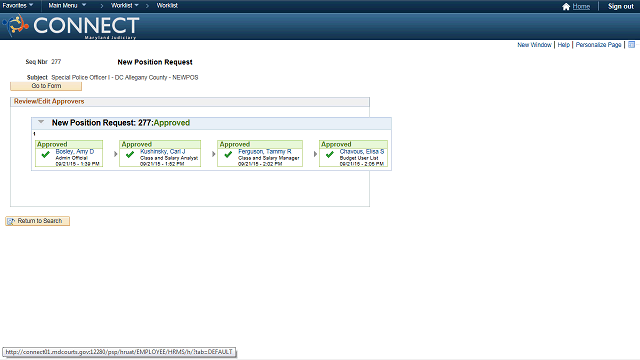Click the Class and Salary Manager text
The width and height of the screenshot is (640, 360).
point(269,158)
